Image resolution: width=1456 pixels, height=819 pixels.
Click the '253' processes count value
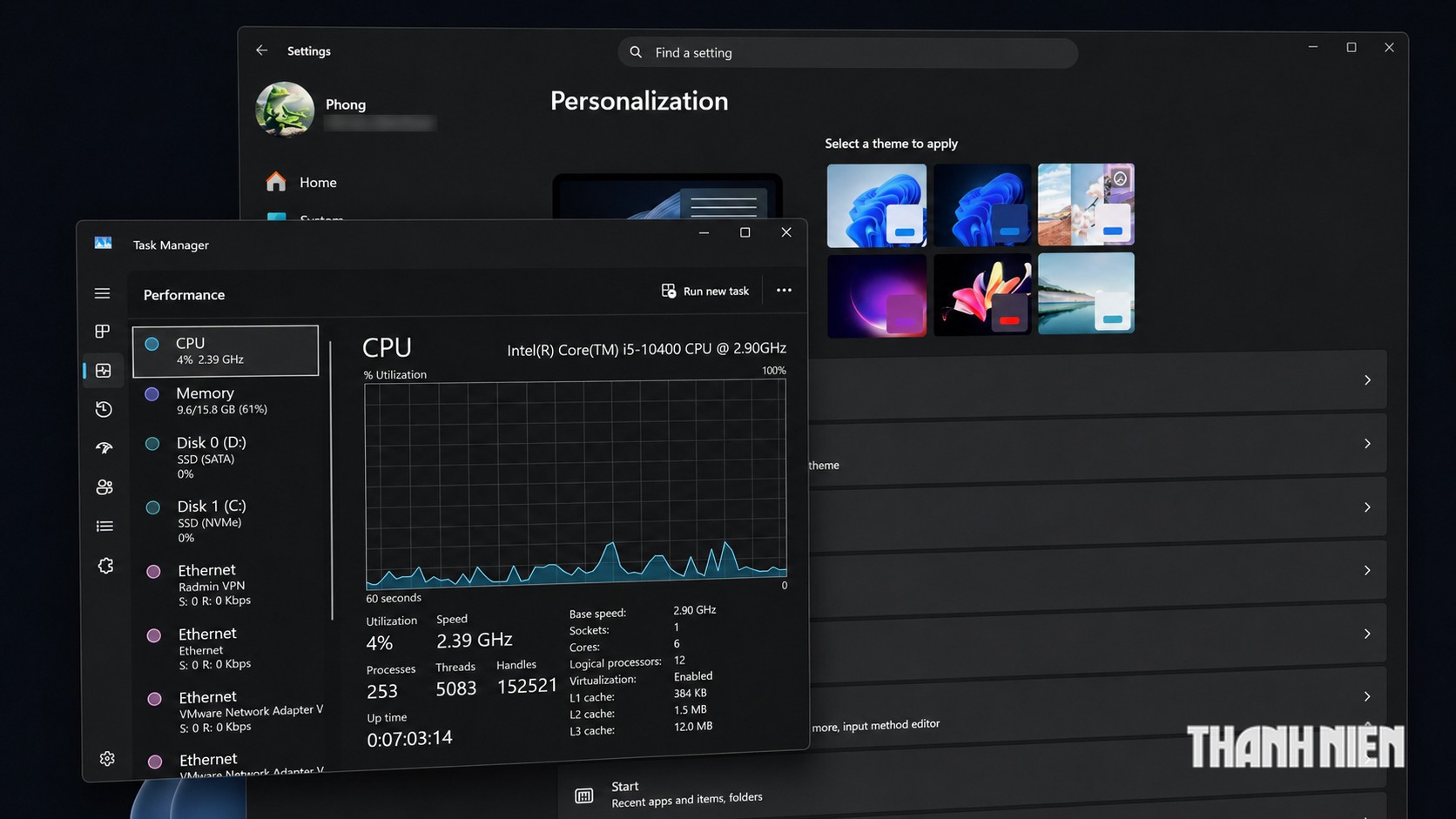[382, 691]
